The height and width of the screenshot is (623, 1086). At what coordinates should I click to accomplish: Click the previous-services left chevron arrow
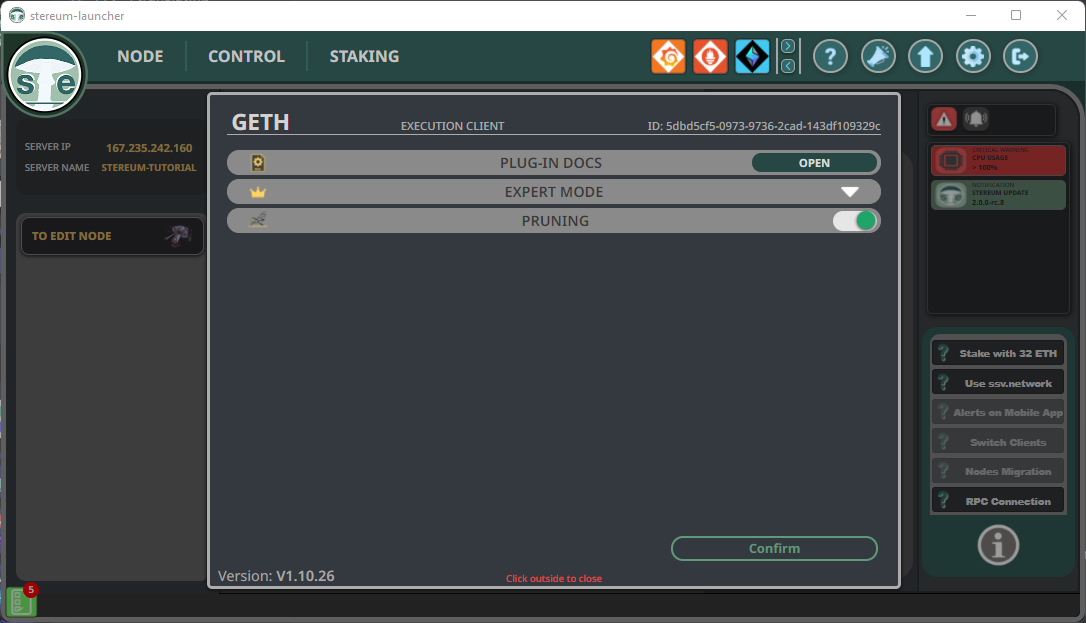(x=788, y=66)
